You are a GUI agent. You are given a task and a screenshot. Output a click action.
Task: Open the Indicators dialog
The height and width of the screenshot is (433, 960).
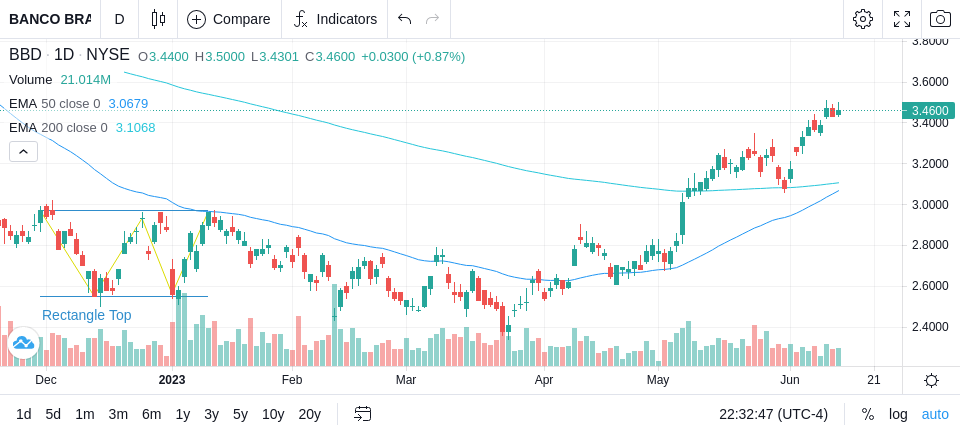[x=334, y=19]
